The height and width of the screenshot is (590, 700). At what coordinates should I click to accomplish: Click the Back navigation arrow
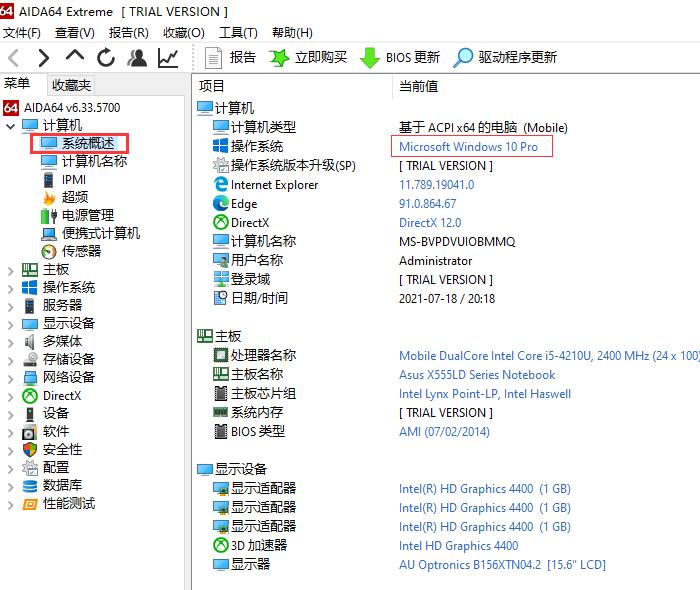(x=14, y=58)
